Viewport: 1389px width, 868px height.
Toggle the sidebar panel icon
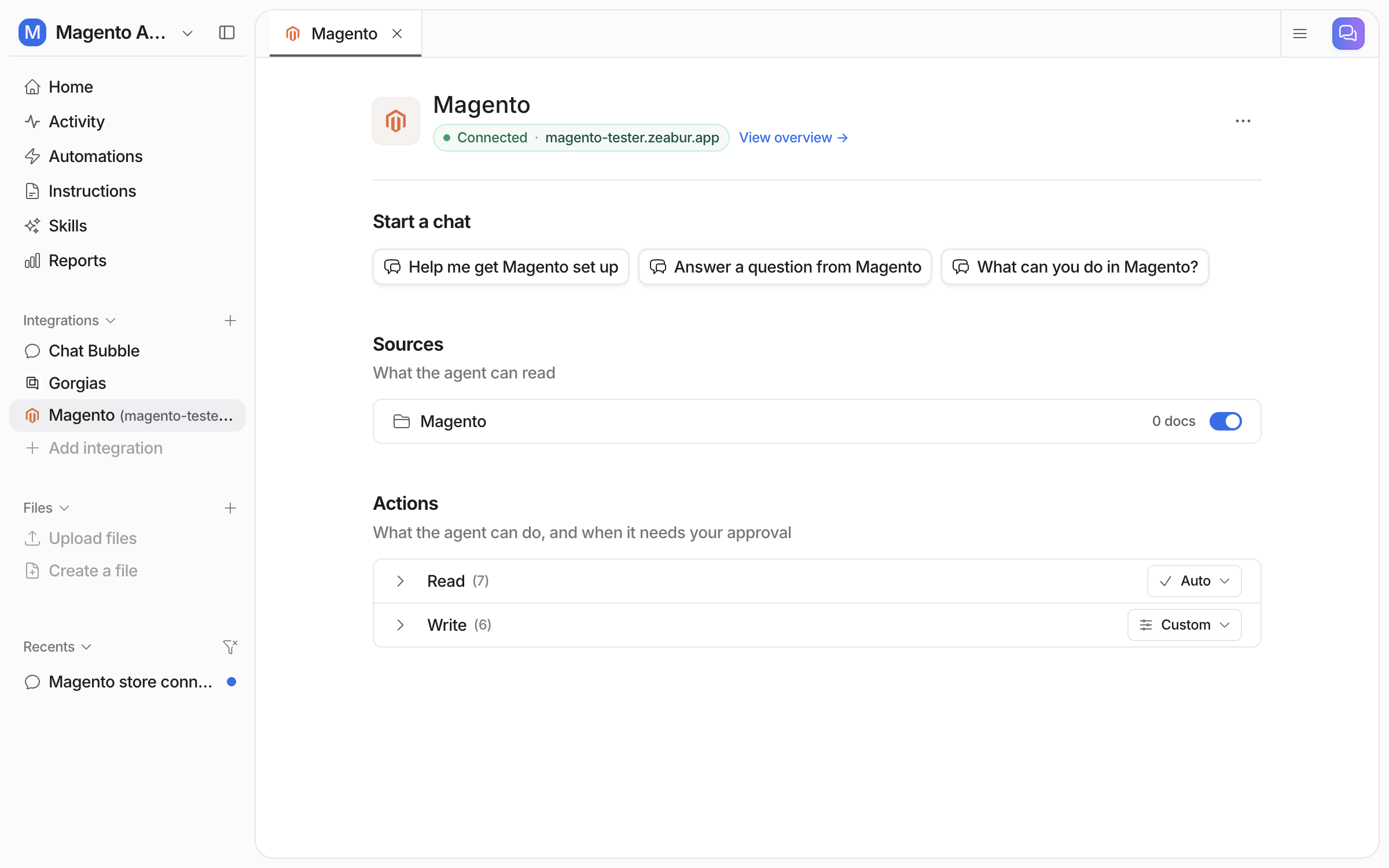(227, 33)
